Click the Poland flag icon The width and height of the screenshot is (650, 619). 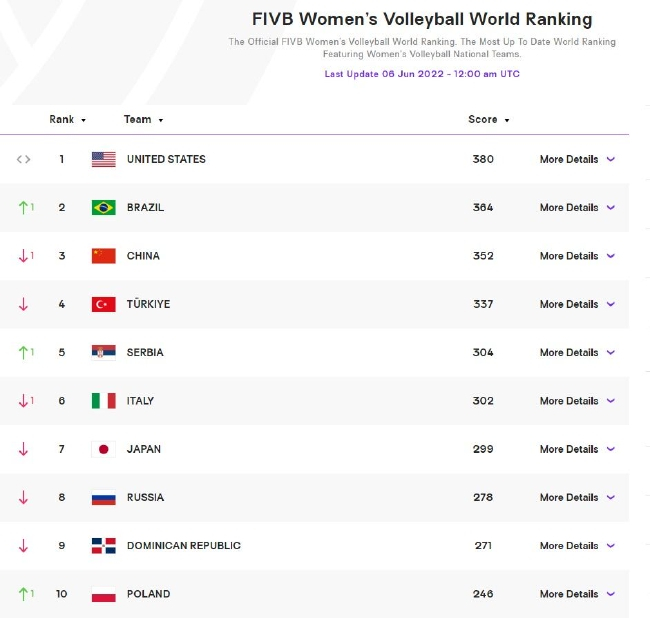pos(104,594)
